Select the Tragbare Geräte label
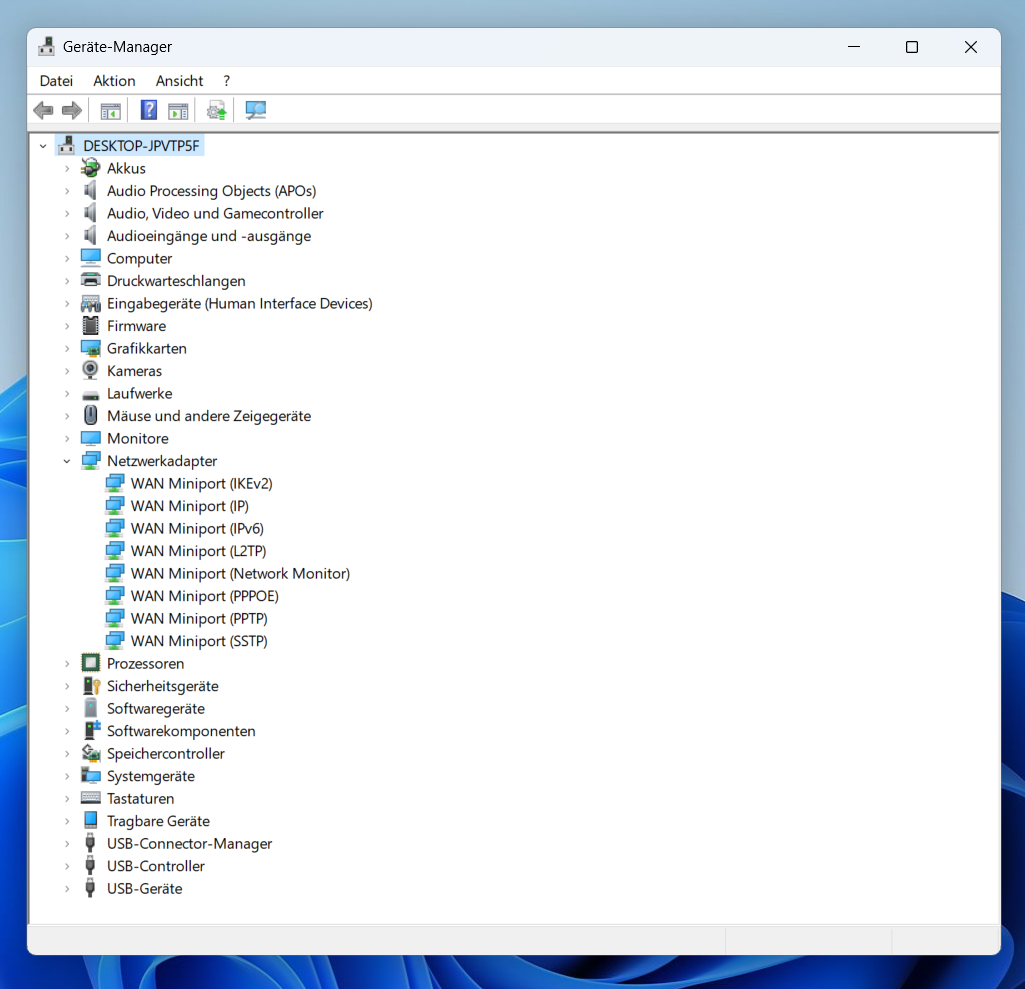Viewport: 1025px width, 989px height. [158, 821]
